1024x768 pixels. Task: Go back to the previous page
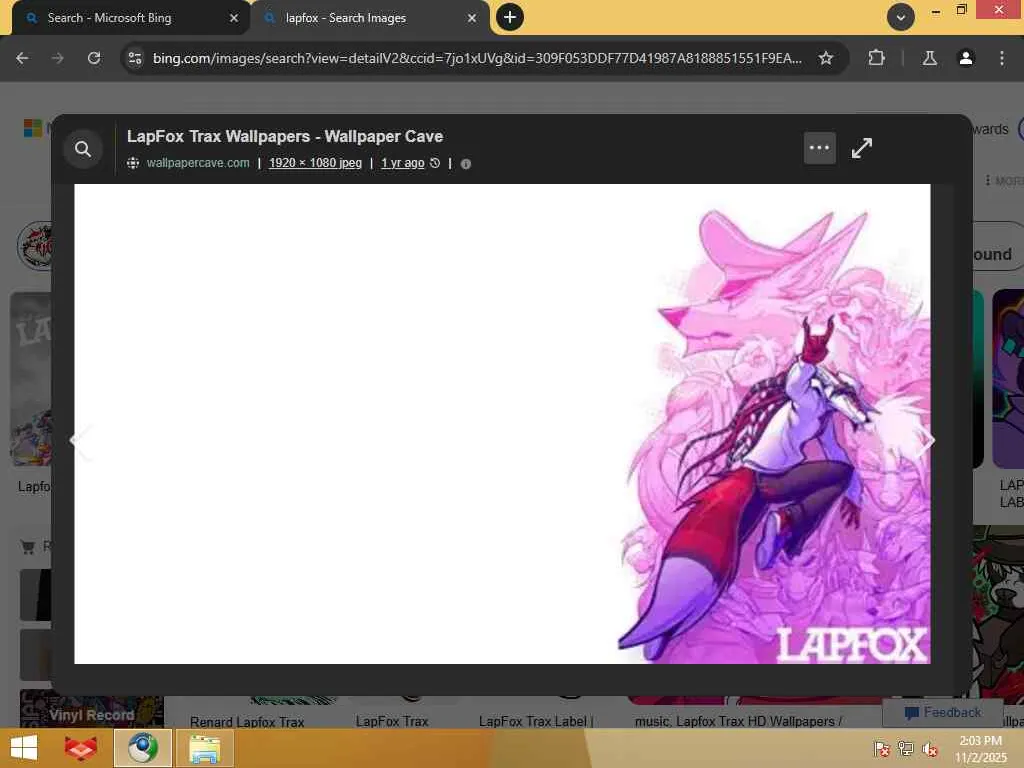click(22, 58)
